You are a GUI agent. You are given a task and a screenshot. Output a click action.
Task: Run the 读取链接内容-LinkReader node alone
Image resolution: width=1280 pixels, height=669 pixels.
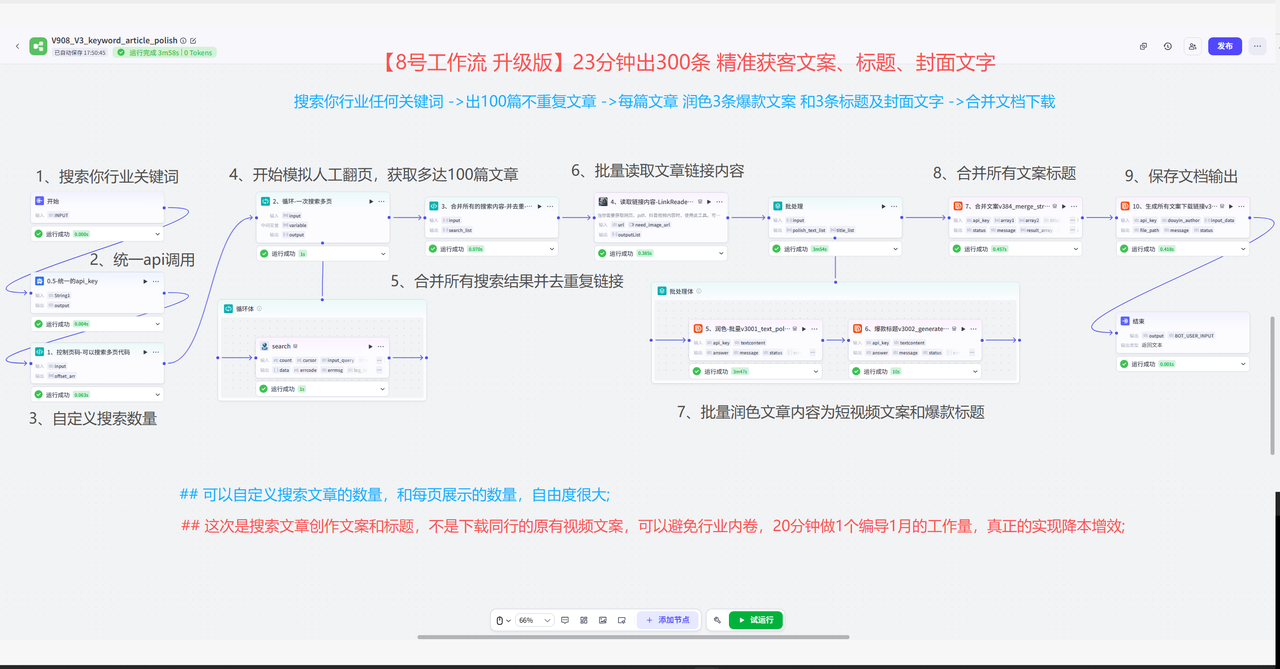(710, 201)
